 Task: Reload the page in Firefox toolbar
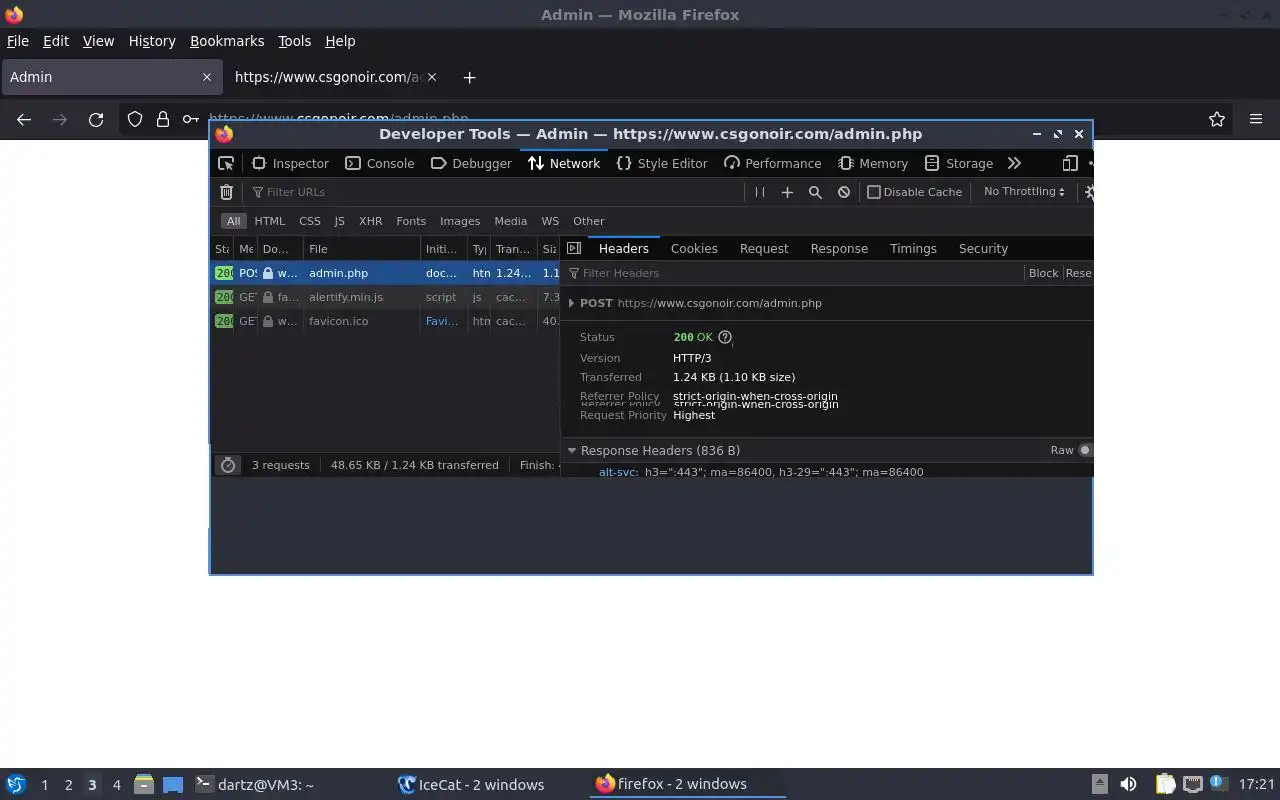pos(96,119)
